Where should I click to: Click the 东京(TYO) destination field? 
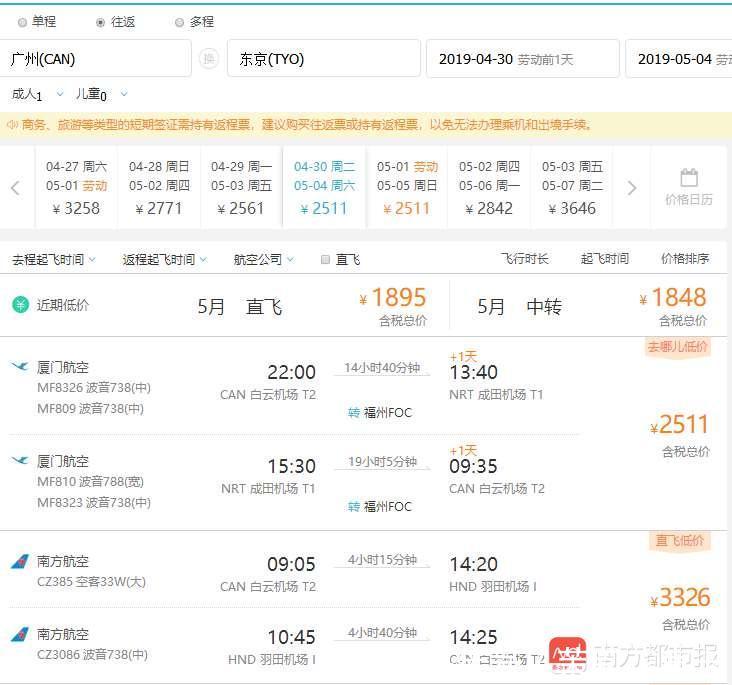coord(324,59)
